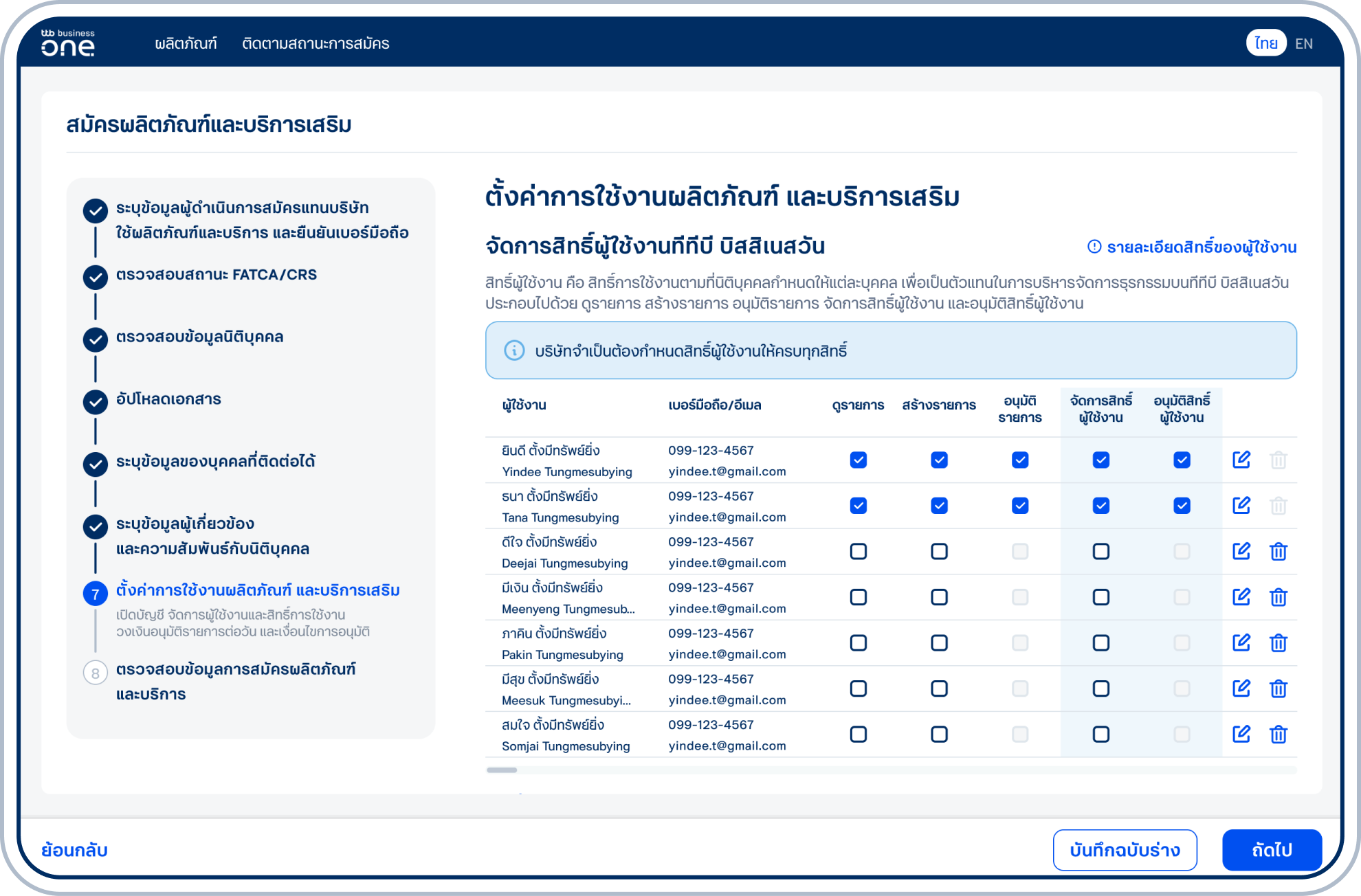Check ดูรายการ for Meenyeng Tungmesub...
This screenshot has width=1361, height=896.
859,597
